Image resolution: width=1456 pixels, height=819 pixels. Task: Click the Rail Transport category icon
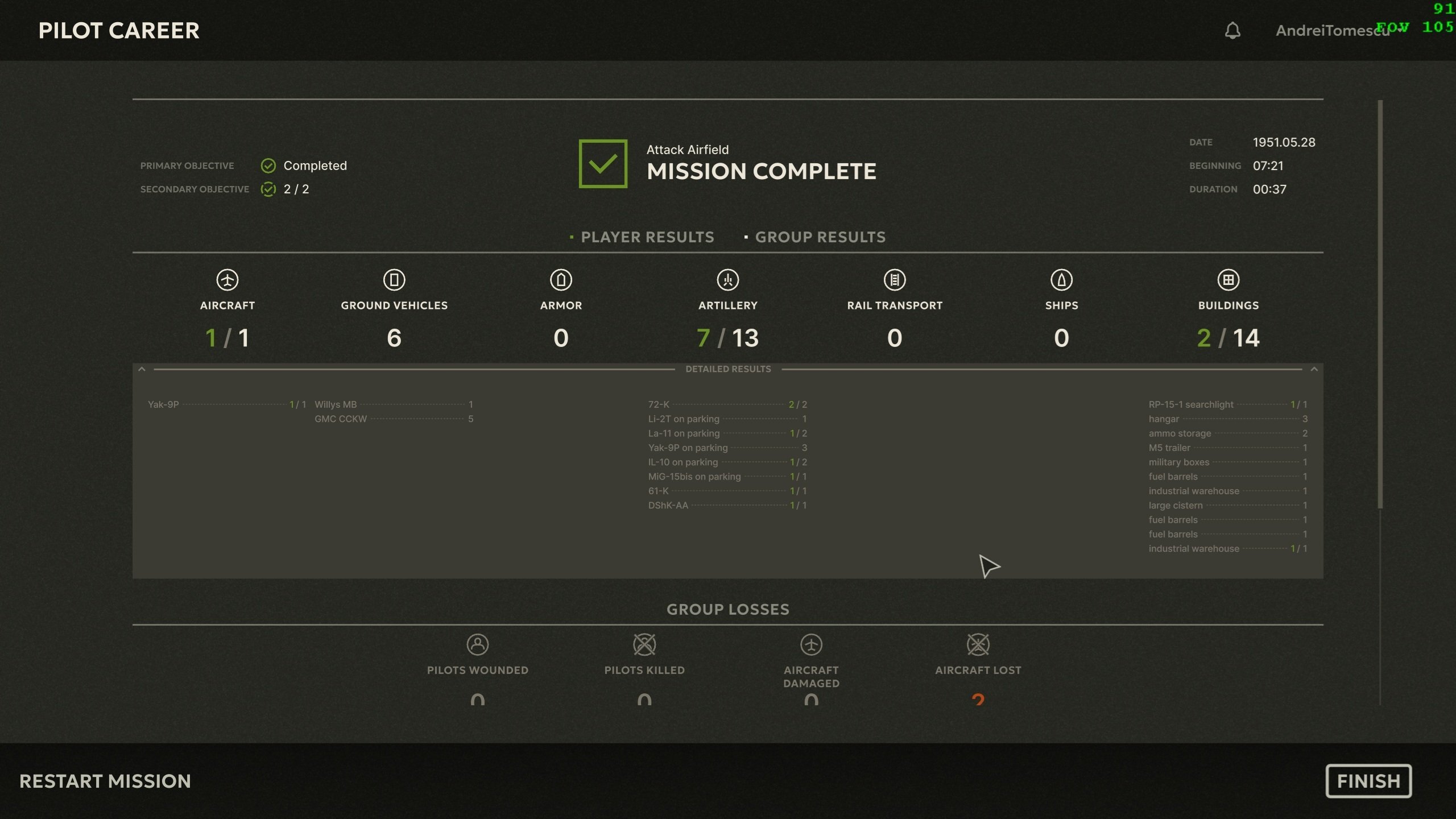point(895,280)
